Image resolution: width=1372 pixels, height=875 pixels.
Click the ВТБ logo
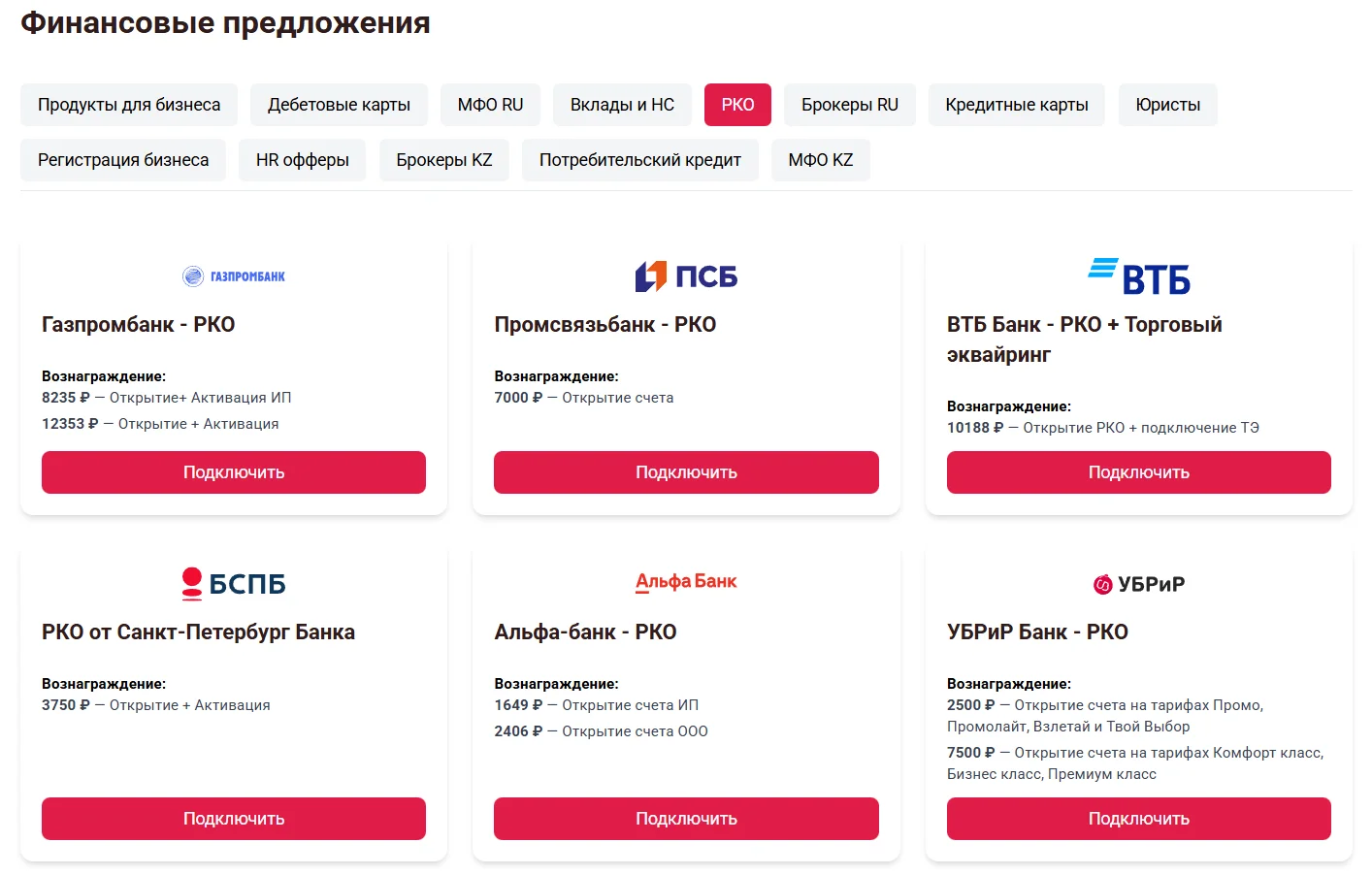[x=1137, y=275]
